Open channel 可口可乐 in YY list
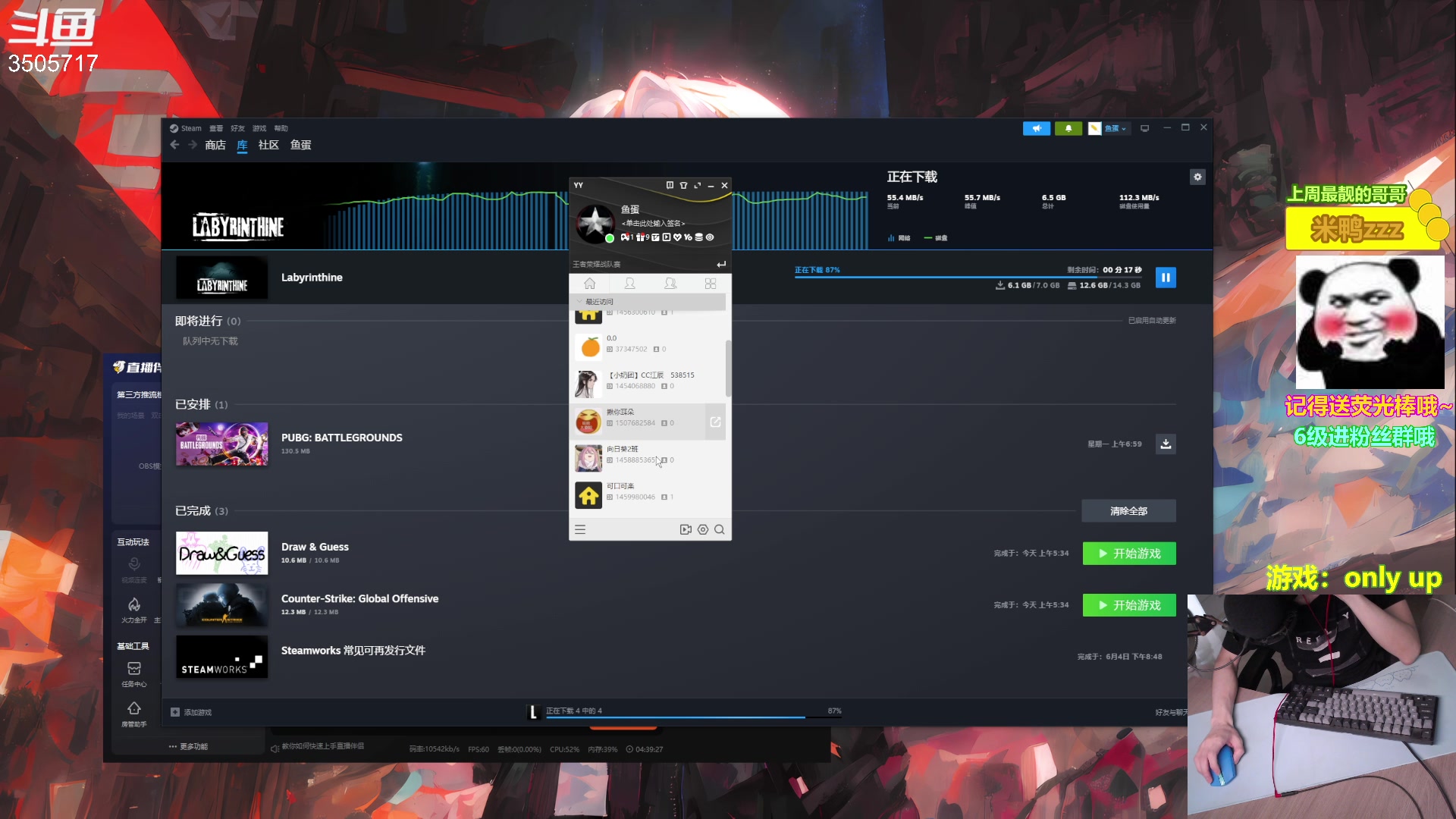This screenshot has height=819, width=1456. pyautogui.click(x=648, y=496)
